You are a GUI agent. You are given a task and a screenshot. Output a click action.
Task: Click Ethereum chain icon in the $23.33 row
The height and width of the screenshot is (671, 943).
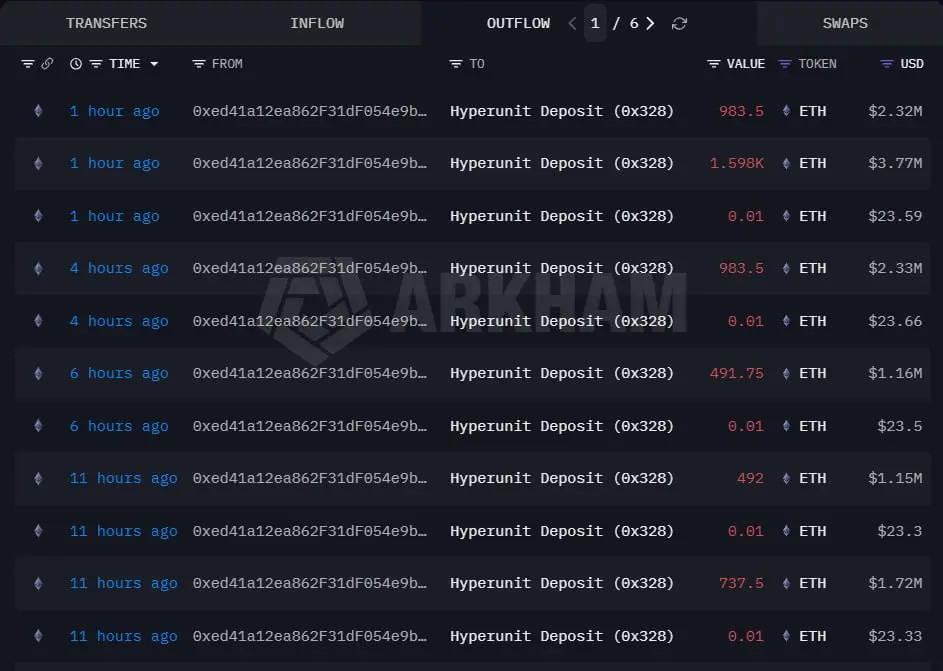click(38, 636)
